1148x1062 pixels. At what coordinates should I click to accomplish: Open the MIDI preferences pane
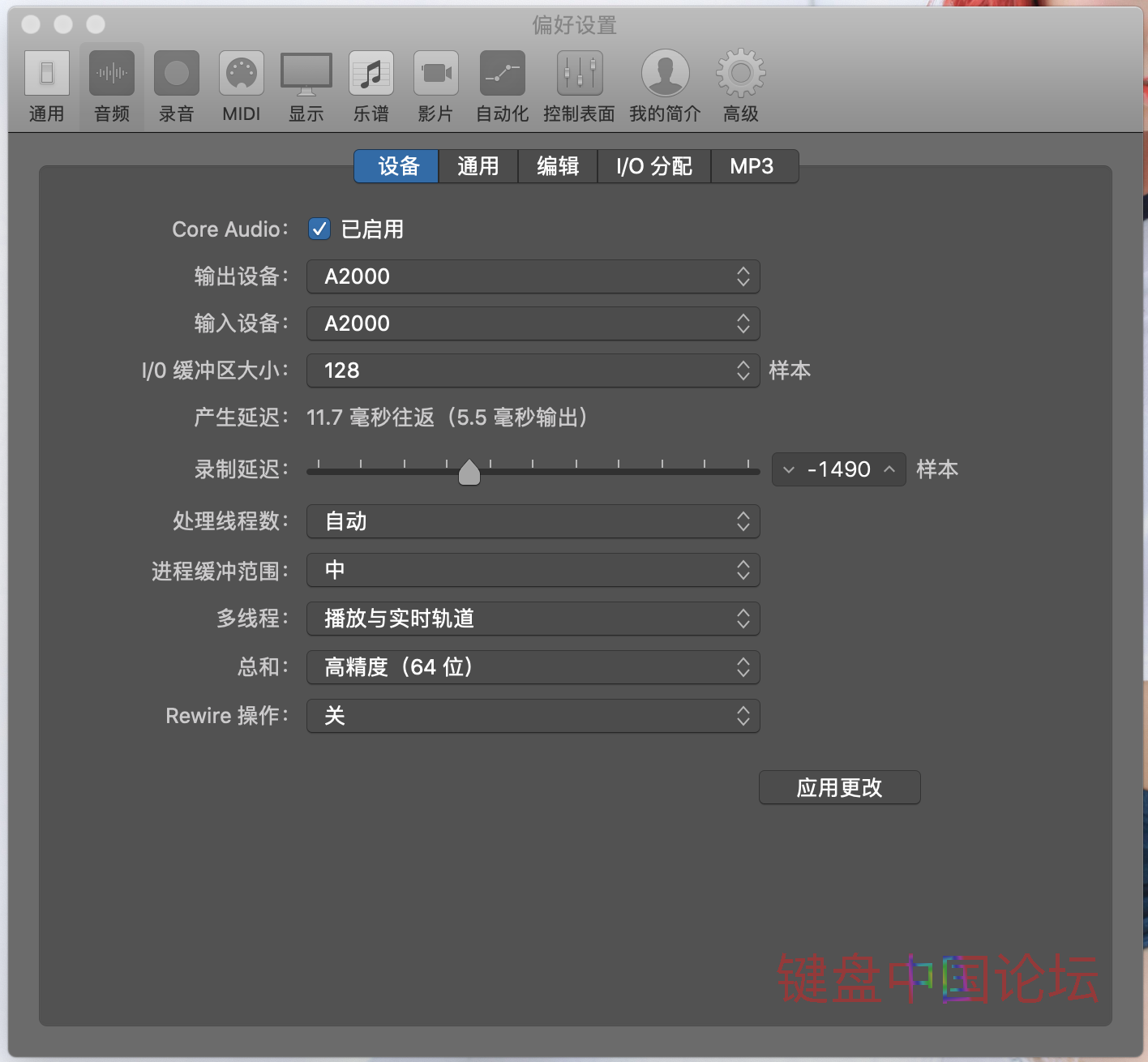(242, 86)
